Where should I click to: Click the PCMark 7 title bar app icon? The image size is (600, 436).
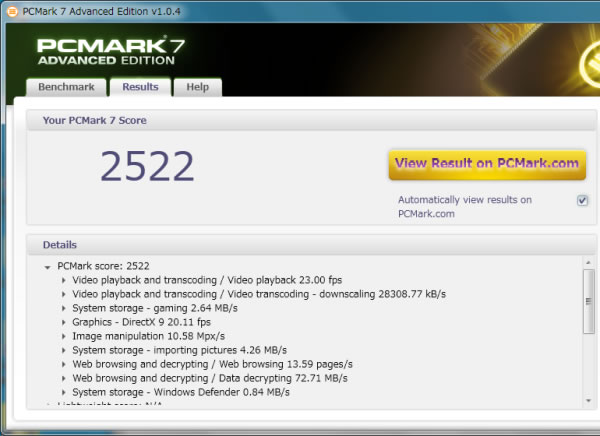(12, 11)
